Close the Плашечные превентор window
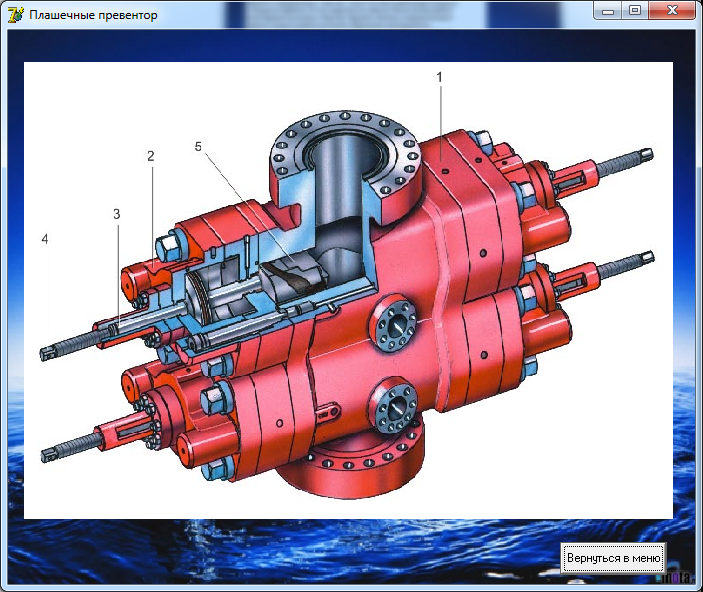The width and height of the screenshot is (703, 592). click(672, 11)
